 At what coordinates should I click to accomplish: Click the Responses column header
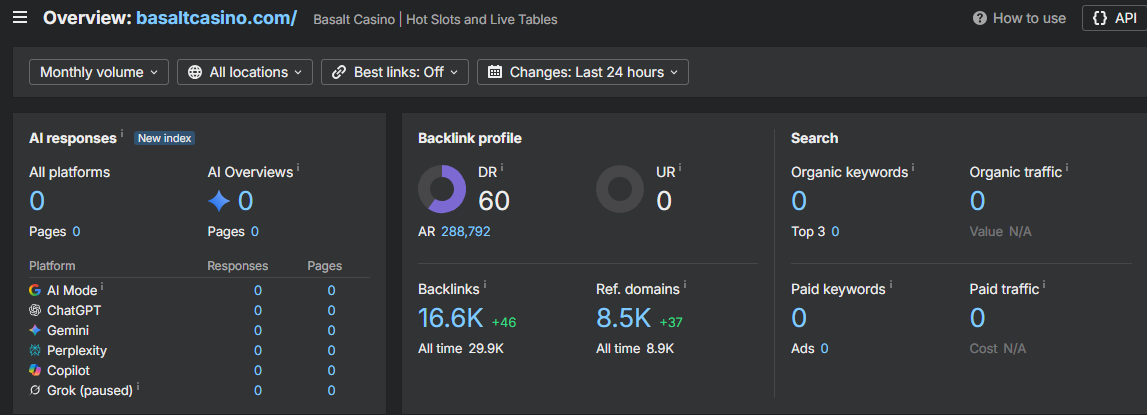(x=238, y=266)
